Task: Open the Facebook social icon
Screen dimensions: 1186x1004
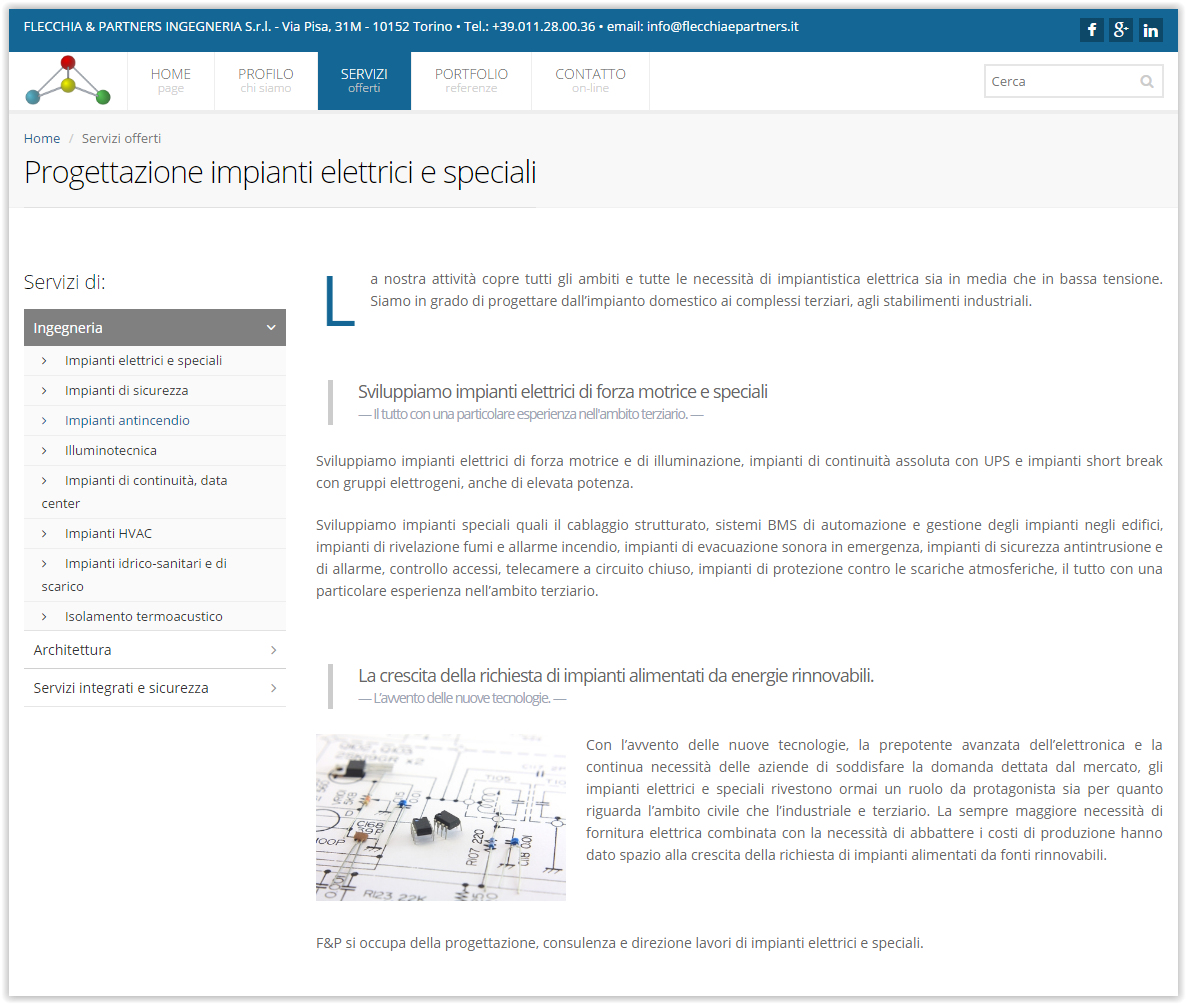Action: click(1091, 30)
